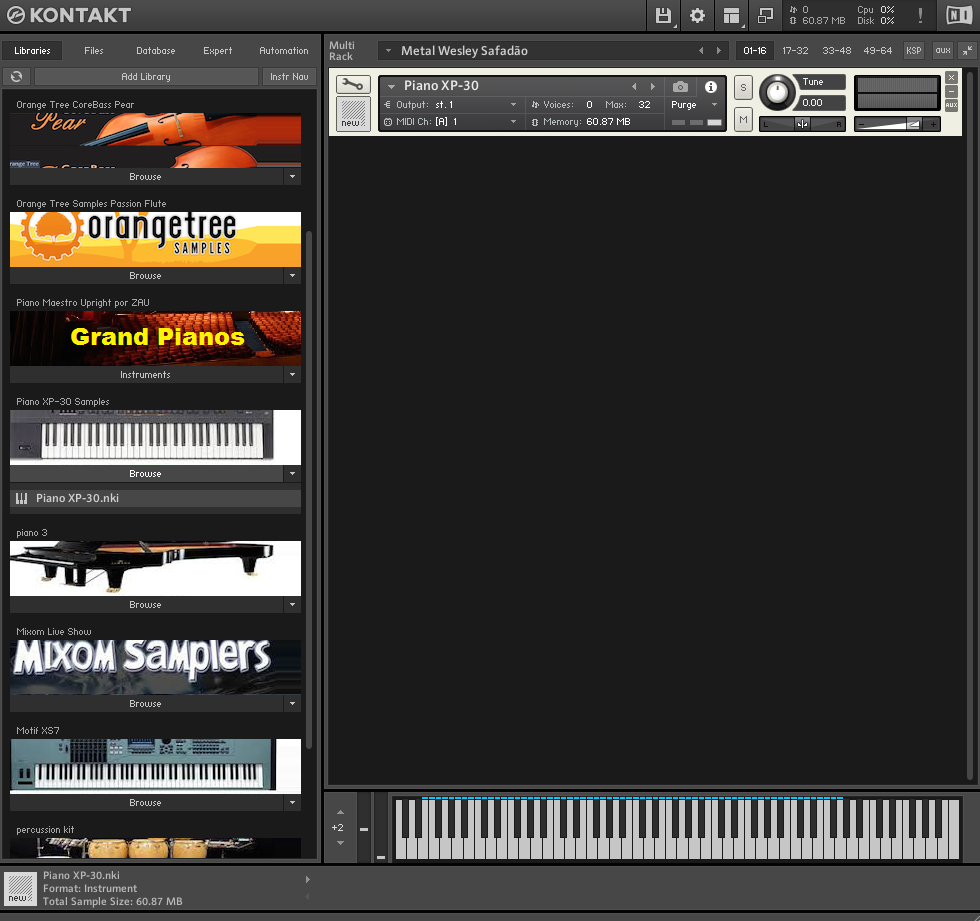Adjust the Piano XP-30 pan slider
Viewport: 980px width, 921px height.
point(802,124)
